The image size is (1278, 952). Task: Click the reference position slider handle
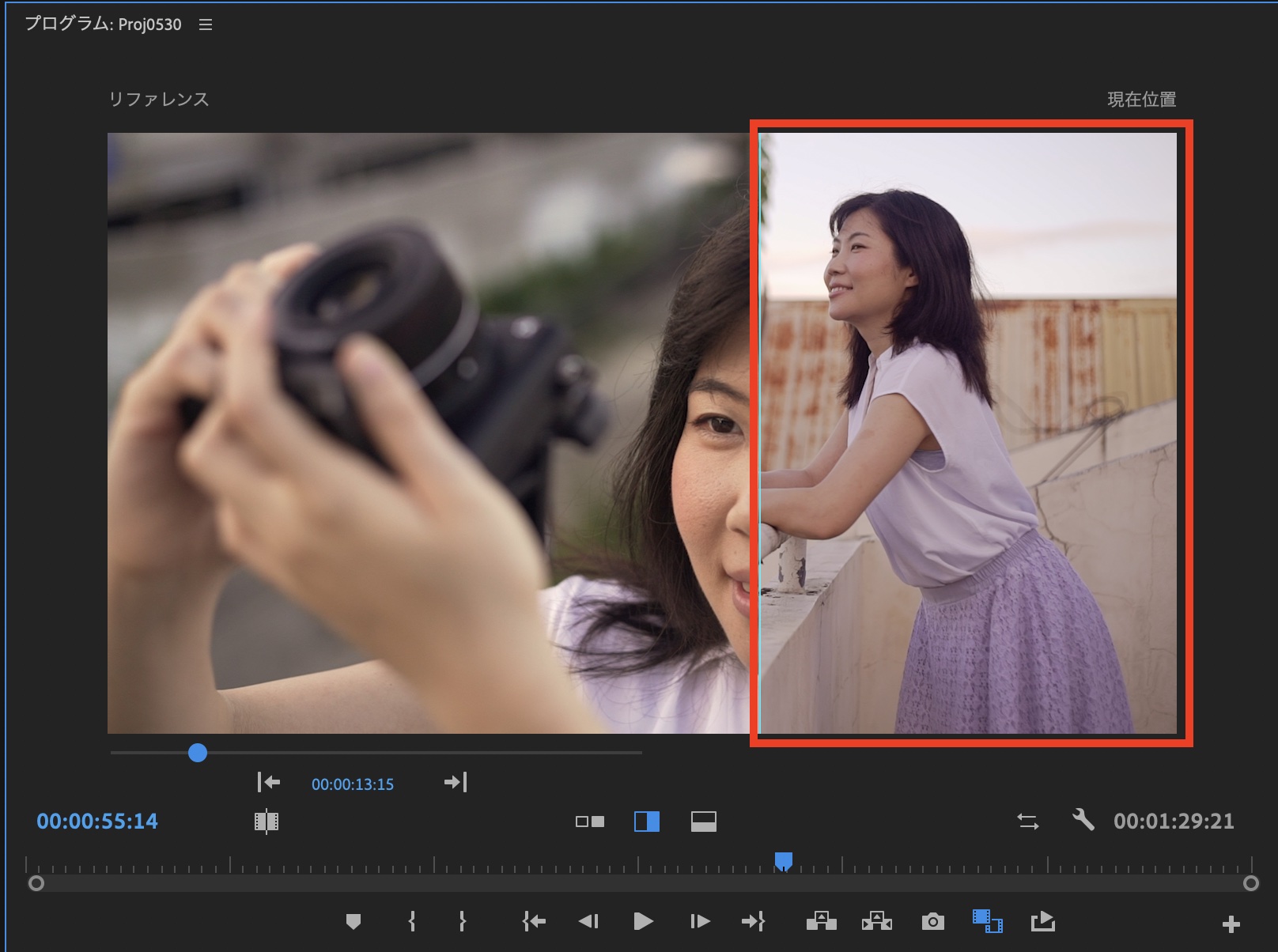tap(198, 753)
